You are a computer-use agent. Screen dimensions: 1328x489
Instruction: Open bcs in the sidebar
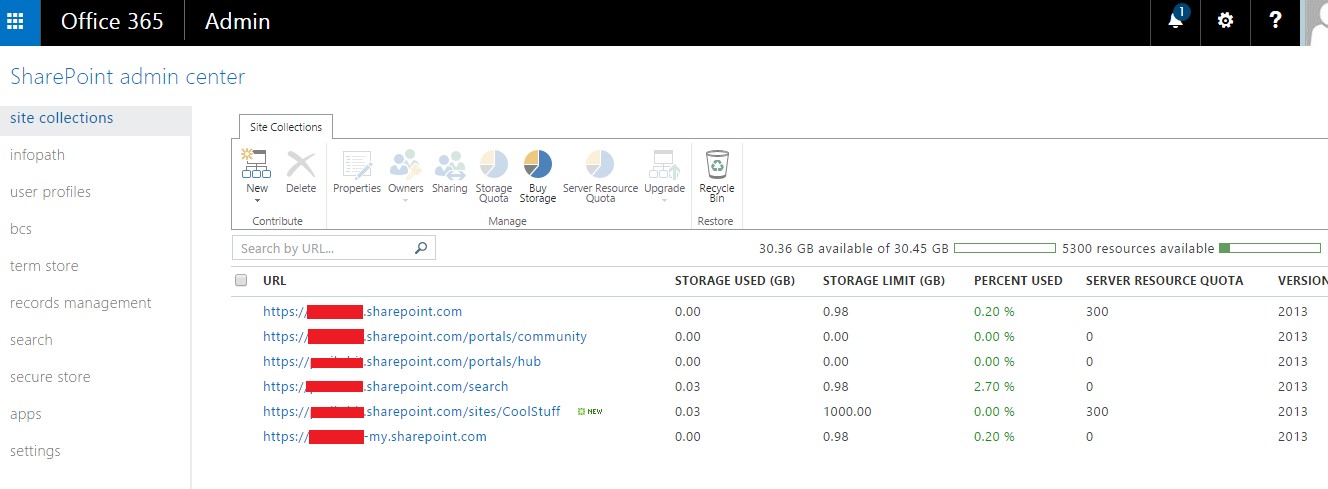pos(21,229)
